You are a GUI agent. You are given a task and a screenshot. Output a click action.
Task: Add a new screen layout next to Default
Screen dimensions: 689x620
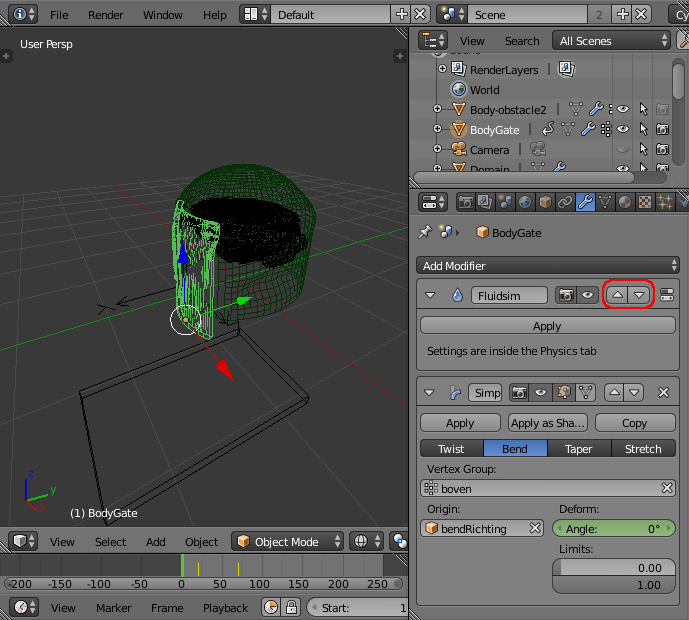(x=402, y=15)
